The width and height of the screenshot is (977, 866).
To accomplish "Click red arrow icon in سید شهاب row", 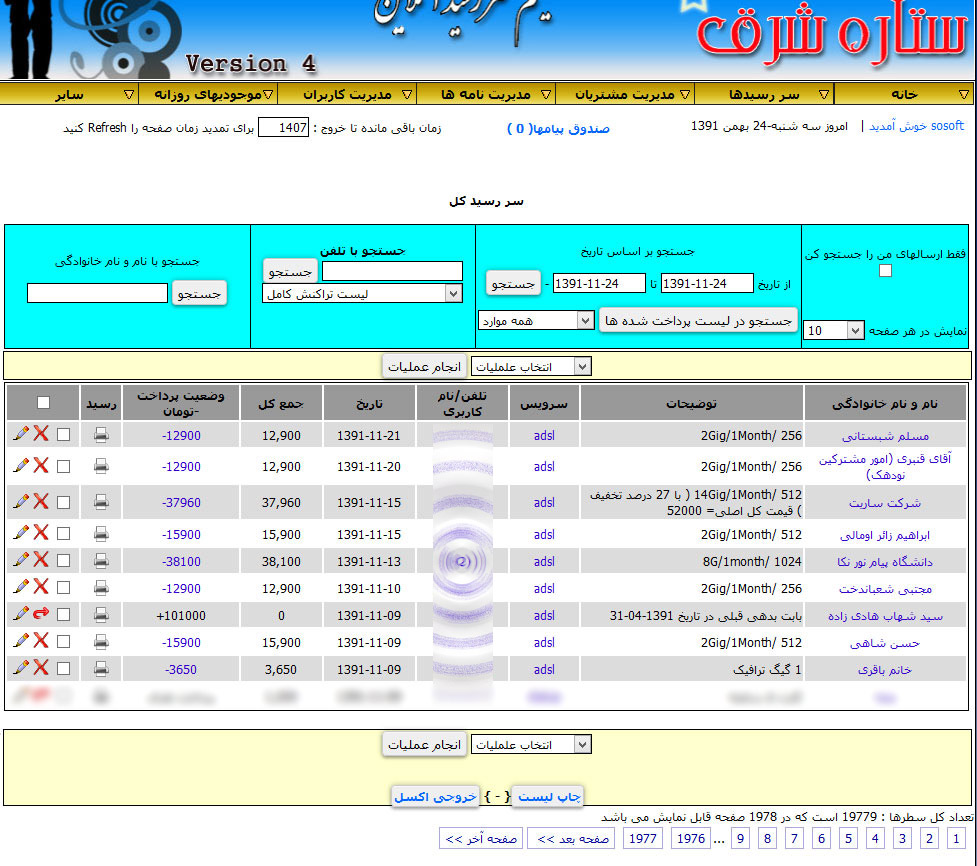I will click(41, 614).
